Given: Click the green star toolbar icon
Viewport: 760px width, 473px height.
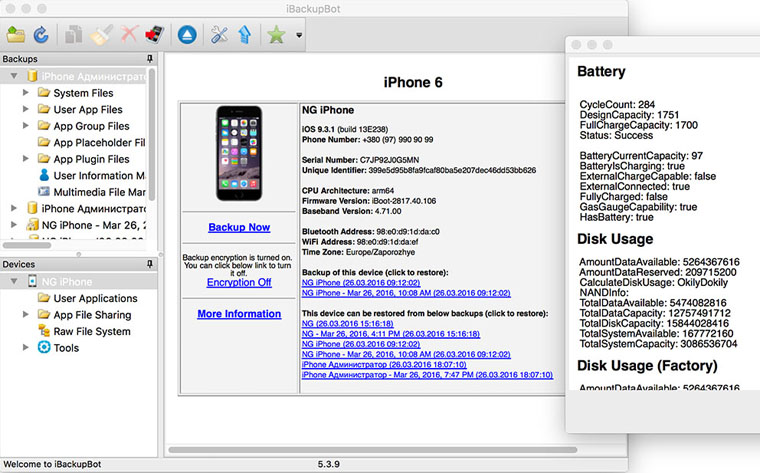Looking at the screenshot, I should click(276, 35).
